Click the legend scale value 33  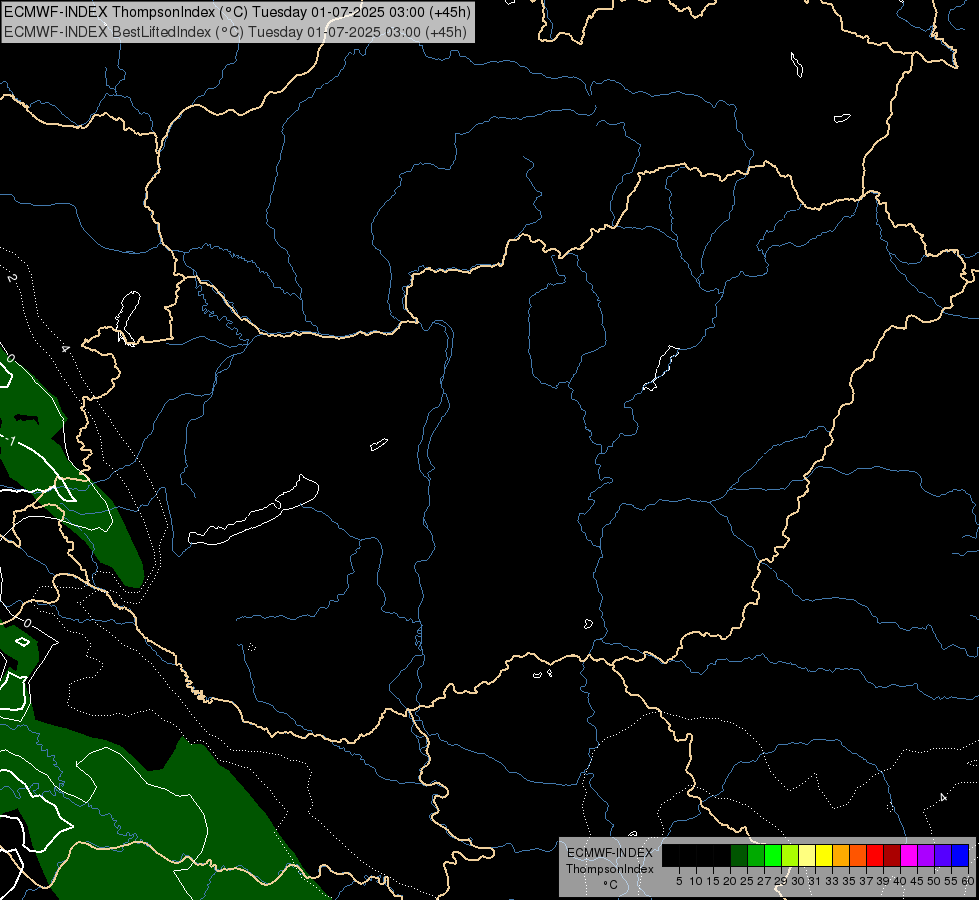832,881
